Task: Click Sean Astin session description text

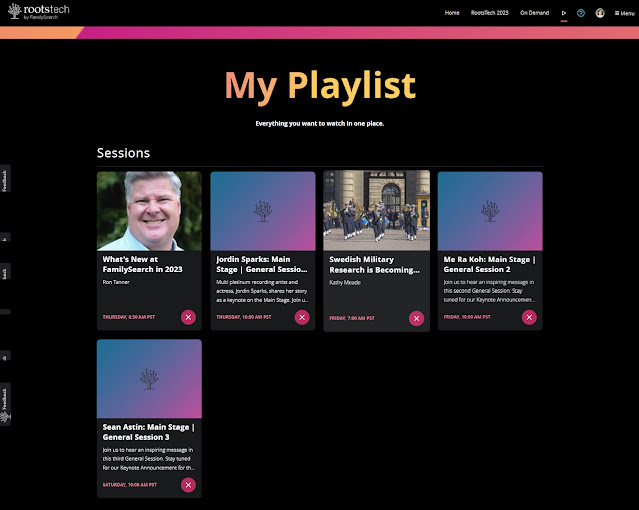Action: click(x=149, y=459)
